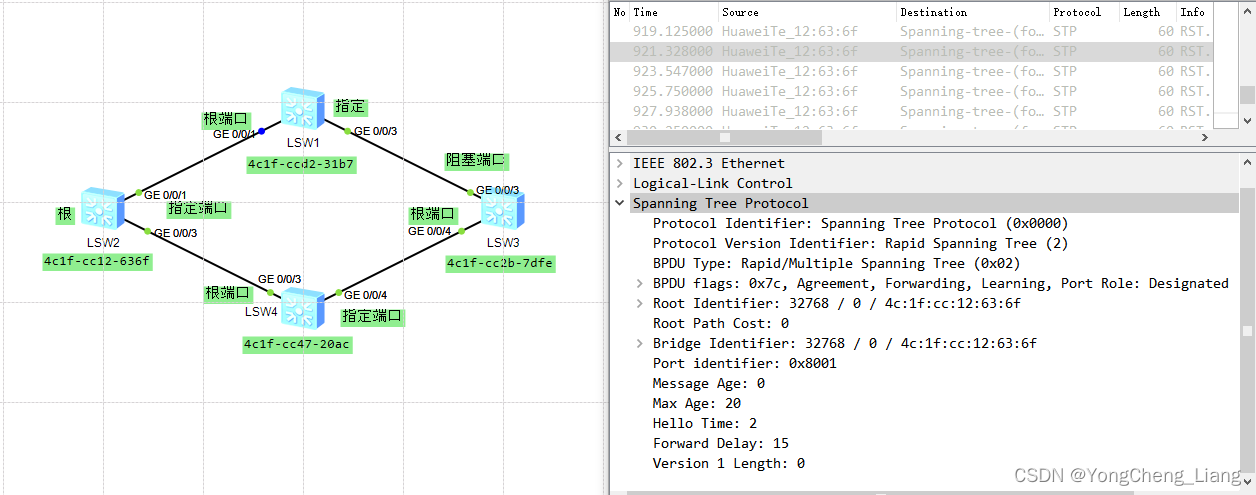1256x495 pixels.
Task: Expand the Logical-Link Control section
Action: (x=620, y=183)
